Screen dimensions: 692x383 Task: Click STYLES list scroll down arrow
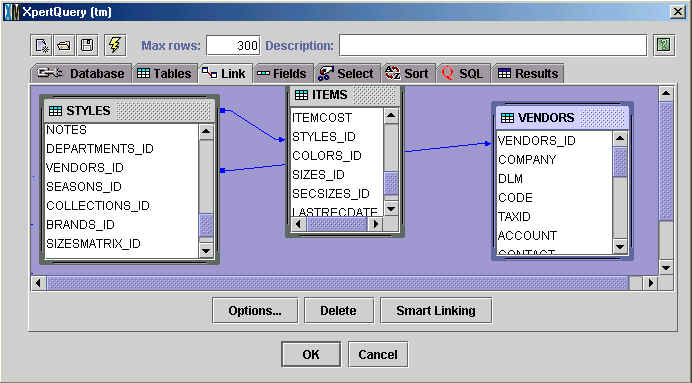(206, 251)
